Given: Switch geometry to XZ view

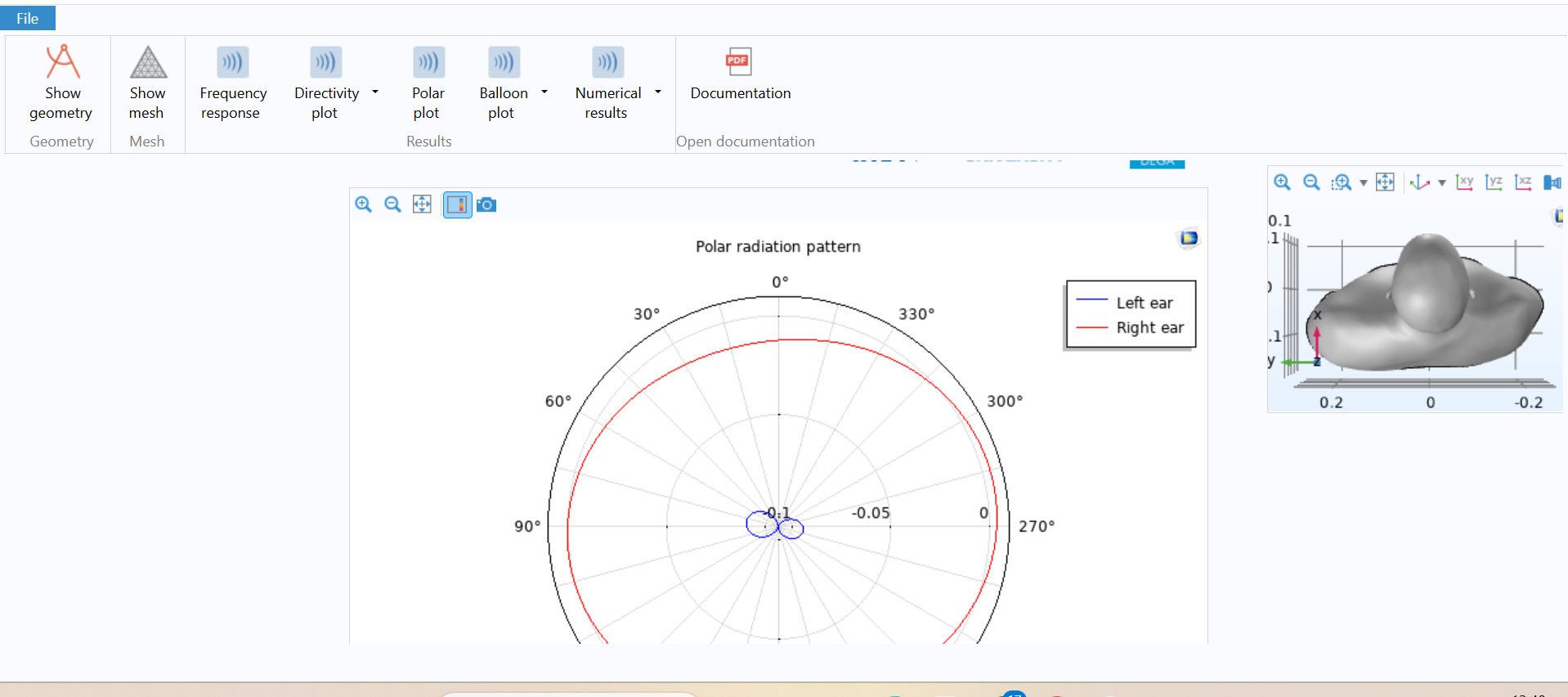Looking at the screenshot, I should pyautogui.click(x=1523, y=182).
